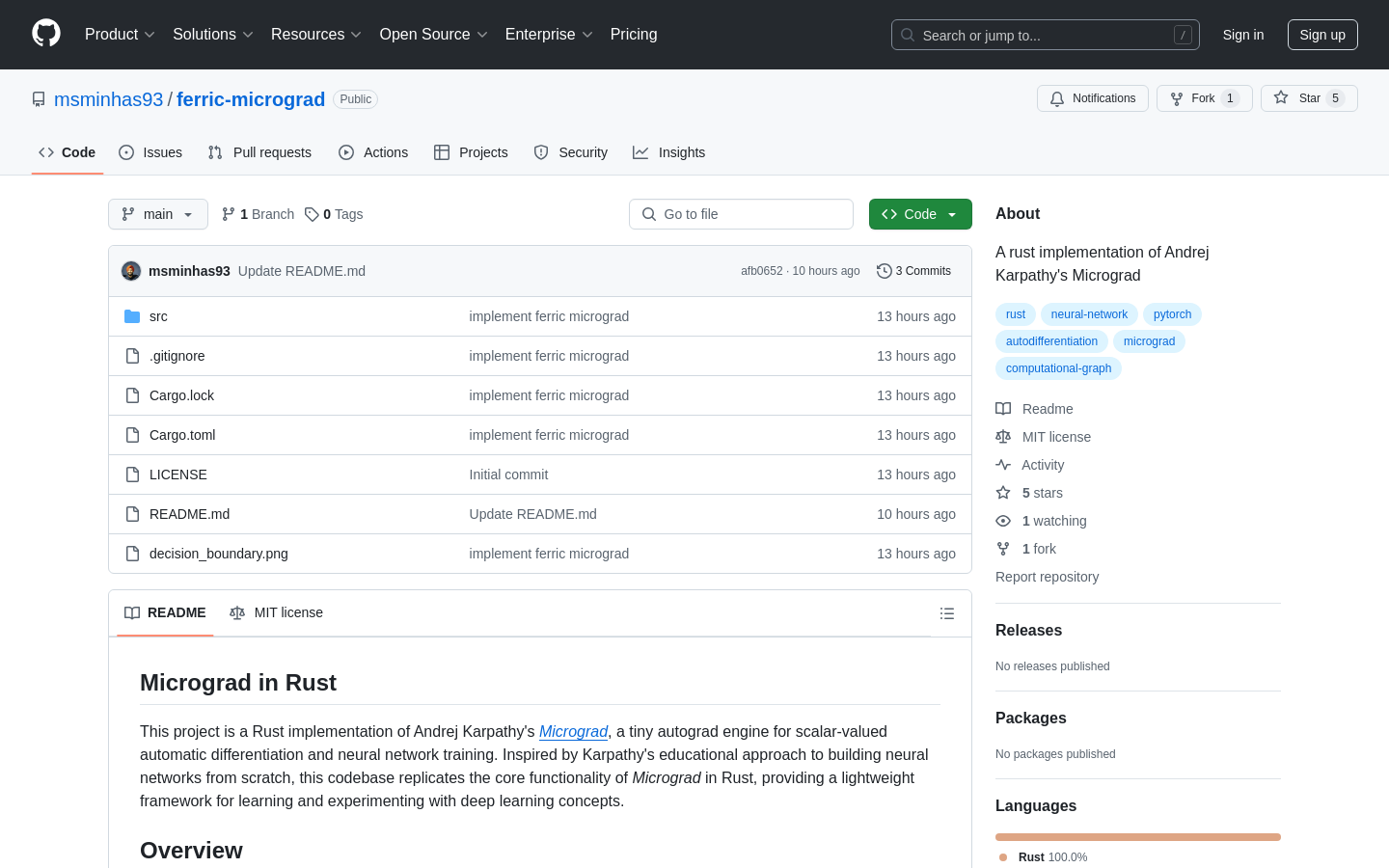This screenshot has height=868, width=1389.
Task: Select the computational-graph topic tag
Action: click(x=1058, y=368)
